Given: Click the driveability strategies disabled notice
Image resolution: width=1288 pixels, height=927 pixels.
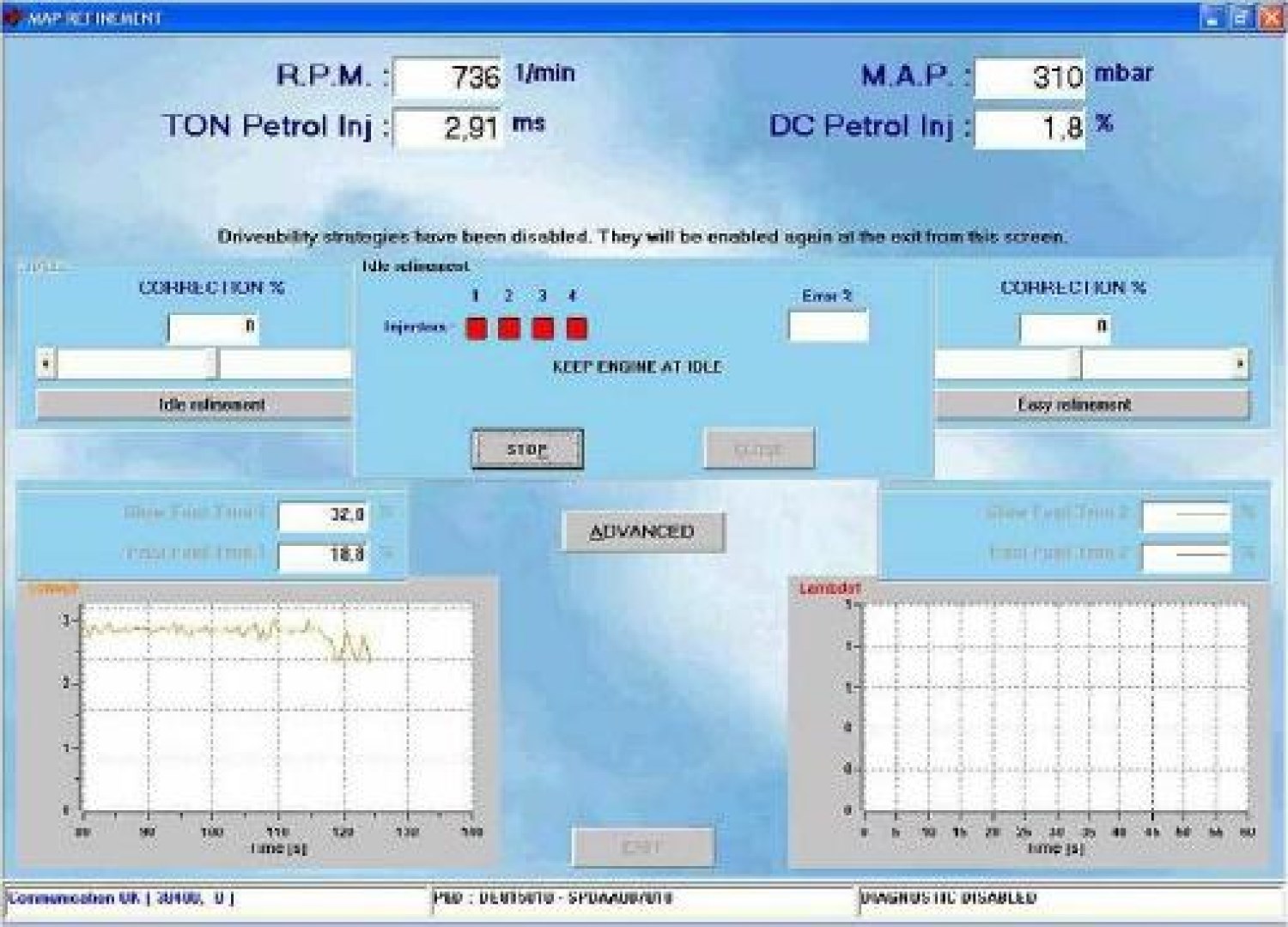Looking at the screenshot, I should coord(642,236).
